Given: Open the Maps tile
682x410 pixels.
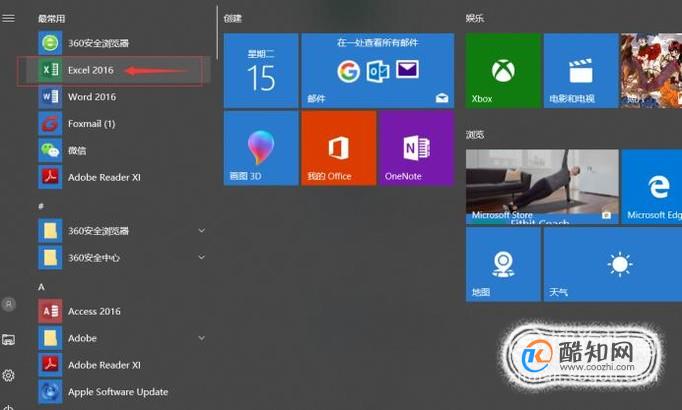Looking at the screenshot, I should coord(503,264).
